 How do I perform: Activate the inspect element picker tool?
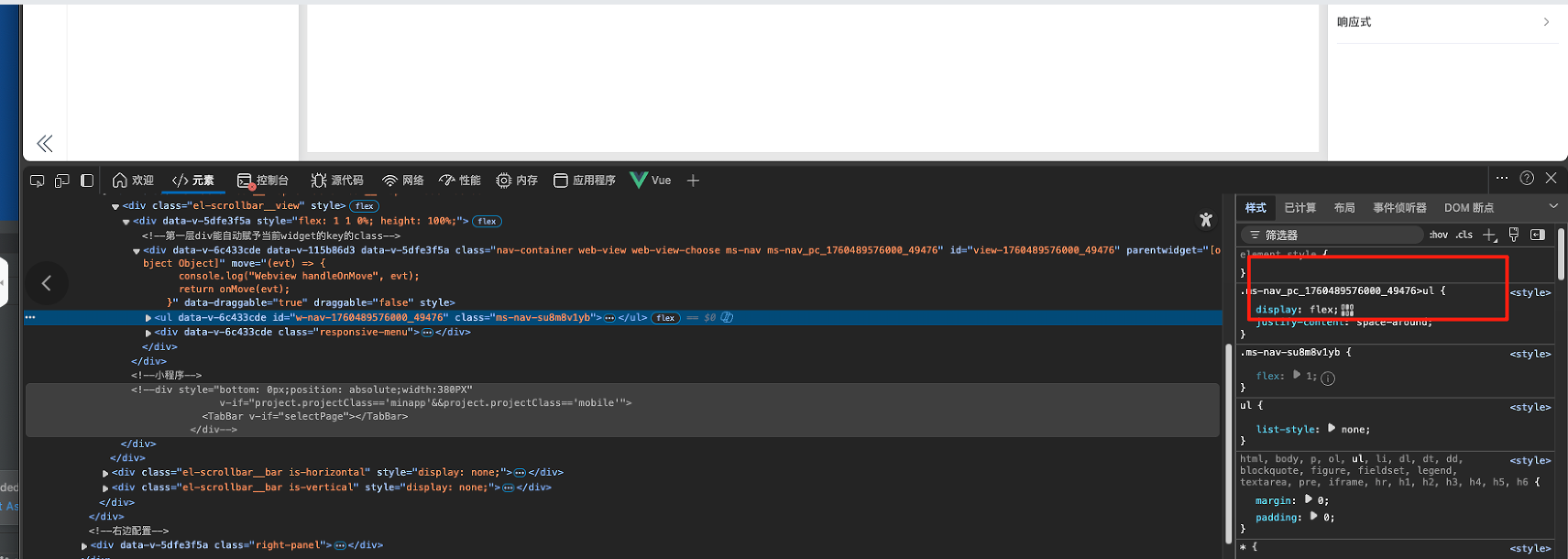tap(37, 181)
